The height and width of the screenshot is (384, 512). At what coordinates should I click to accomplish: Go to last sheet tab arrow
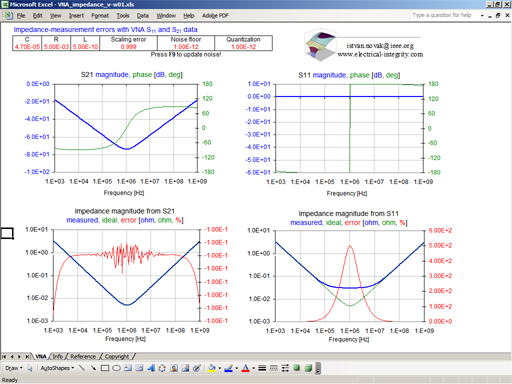point(27,356)
